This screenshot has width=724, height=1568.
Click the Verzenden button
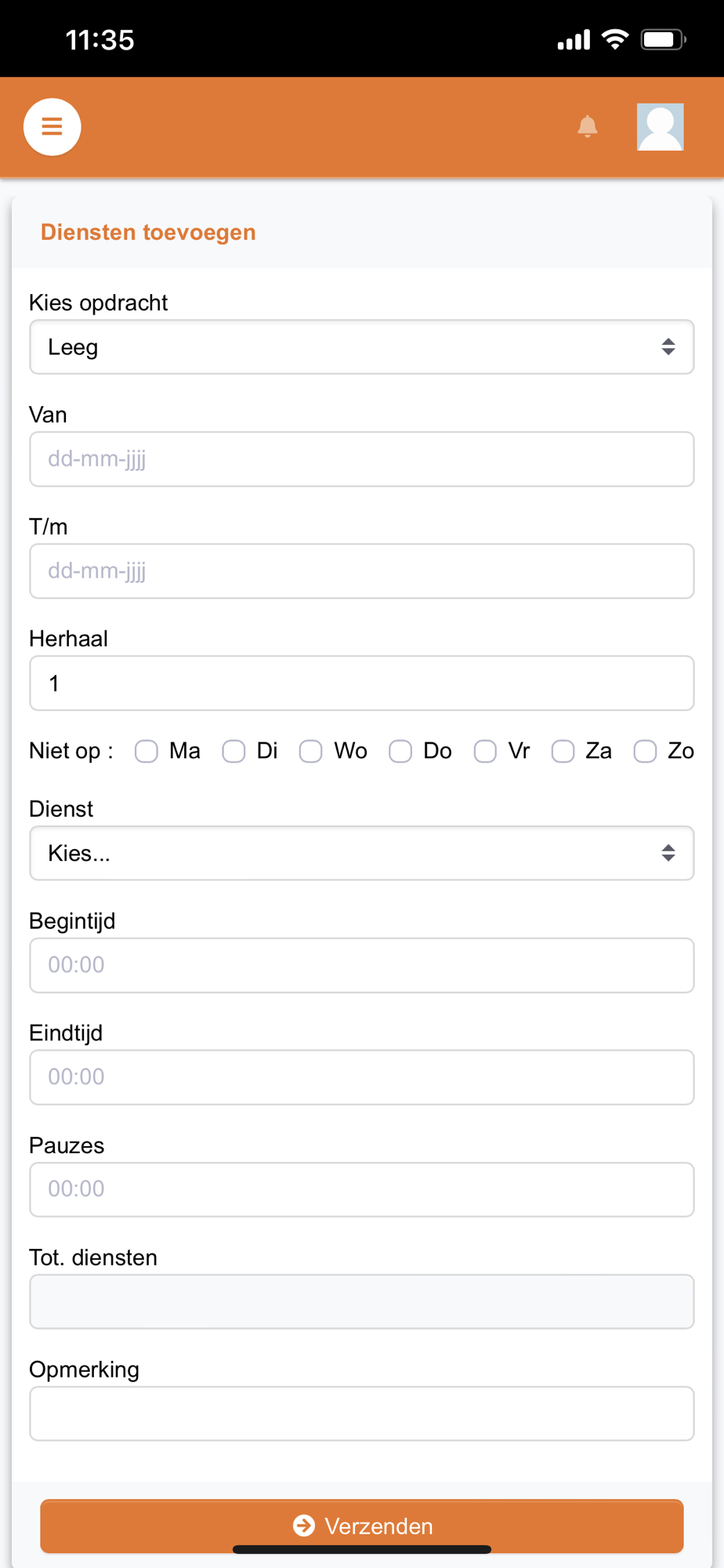361,1525
